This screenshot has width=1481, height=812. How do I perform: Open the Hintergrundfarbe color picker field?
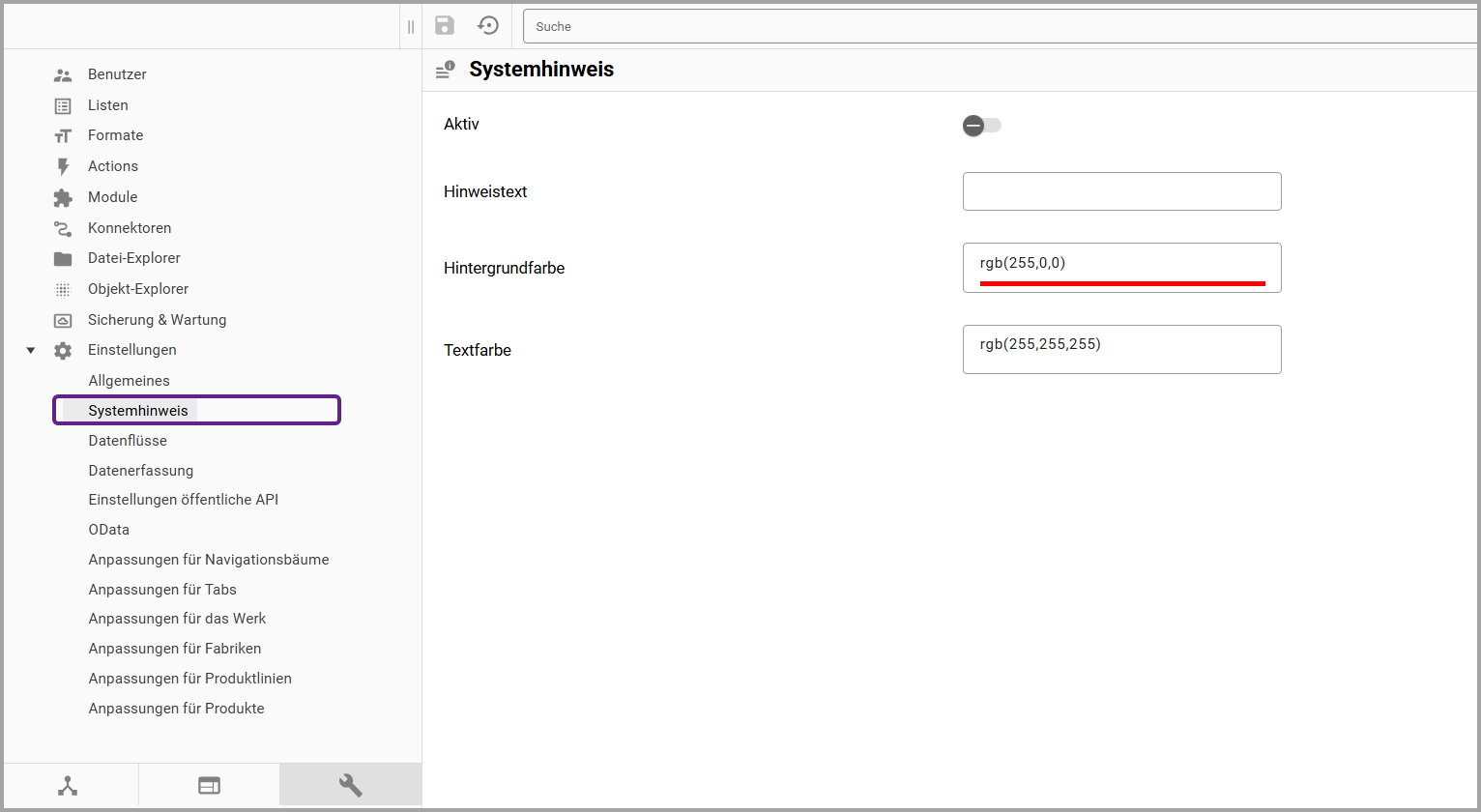(x=1121, y=263)
